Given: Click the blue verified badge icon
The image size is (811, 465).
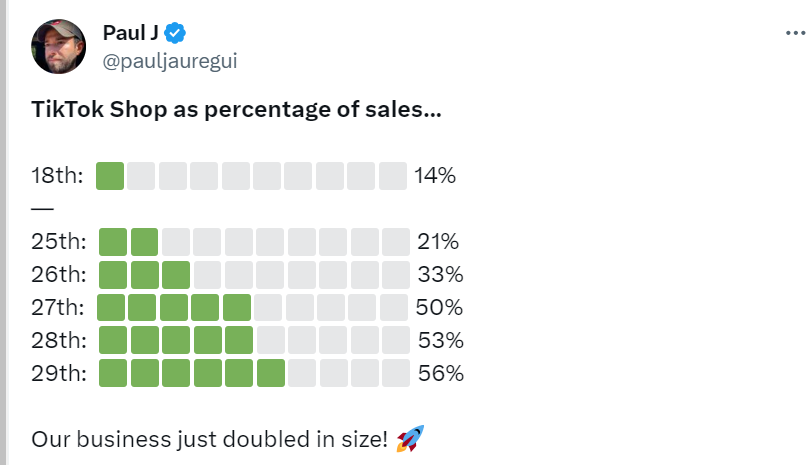Looking at the screenshot, I should (x=175, y=34).
